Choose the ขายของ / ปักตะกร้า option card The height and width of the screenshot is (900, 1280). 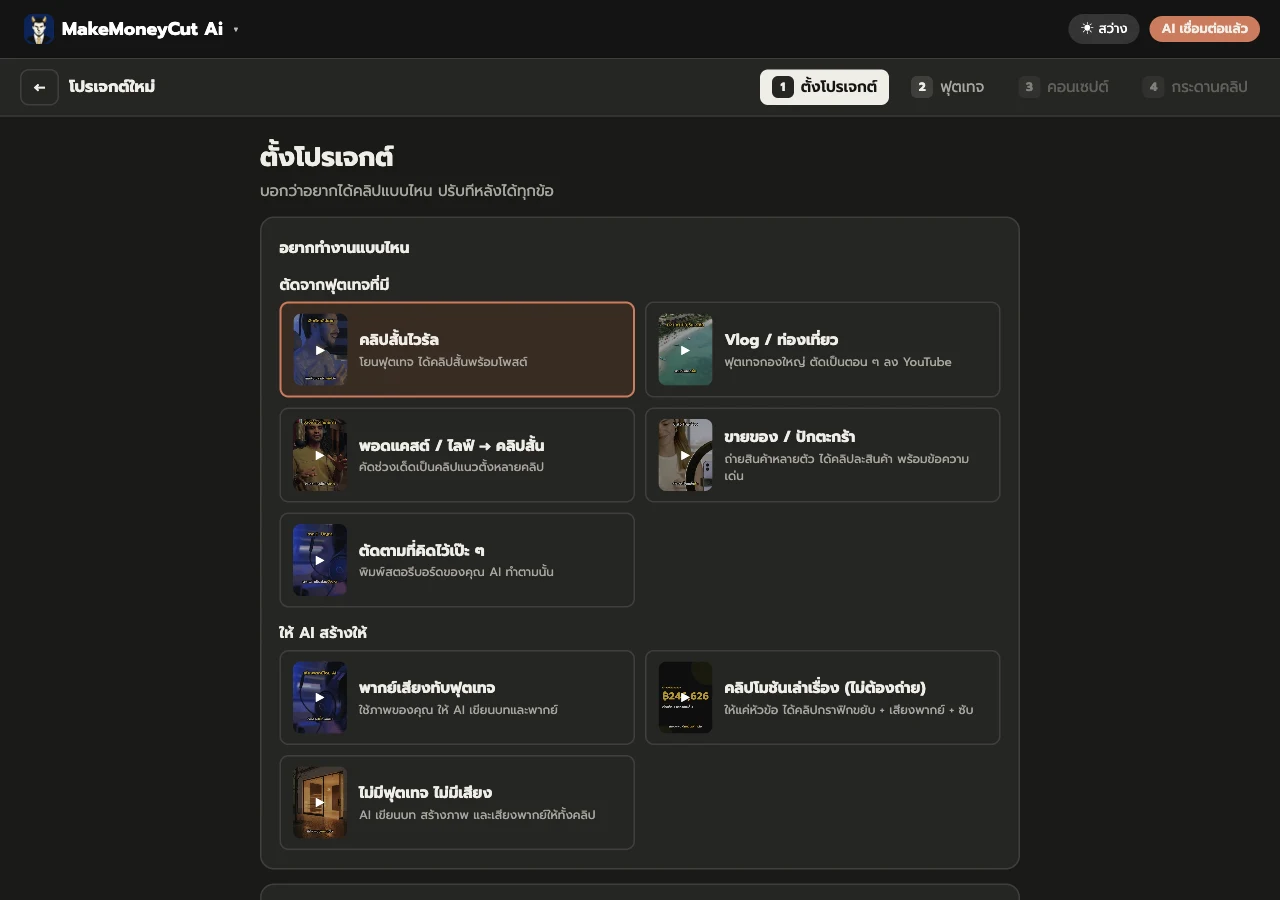click(x=822, y=455)
